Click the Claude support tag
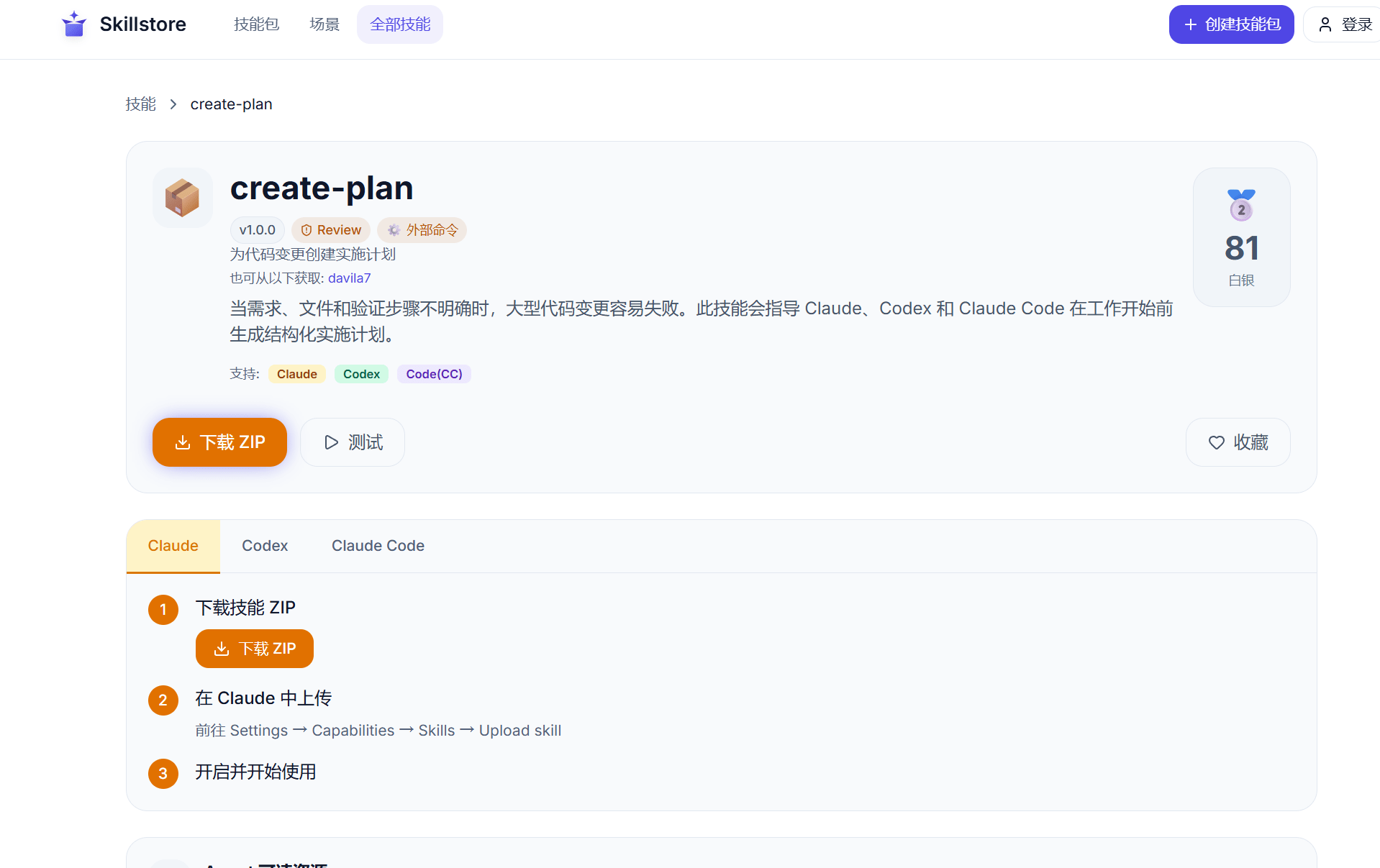The image size is (1380, 868). tap(297, 374)
